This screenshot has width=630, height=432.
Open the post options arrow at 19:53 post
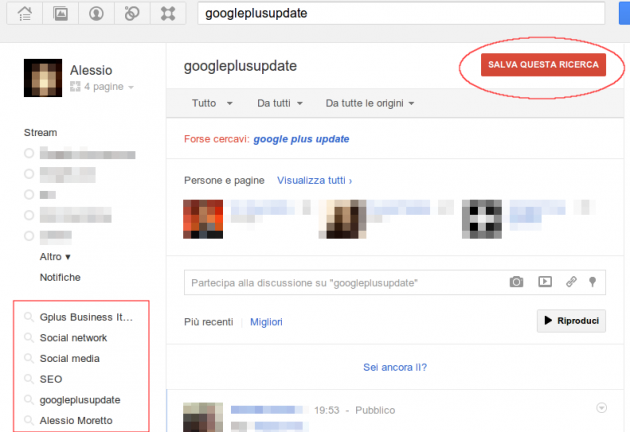pos(601,408)
